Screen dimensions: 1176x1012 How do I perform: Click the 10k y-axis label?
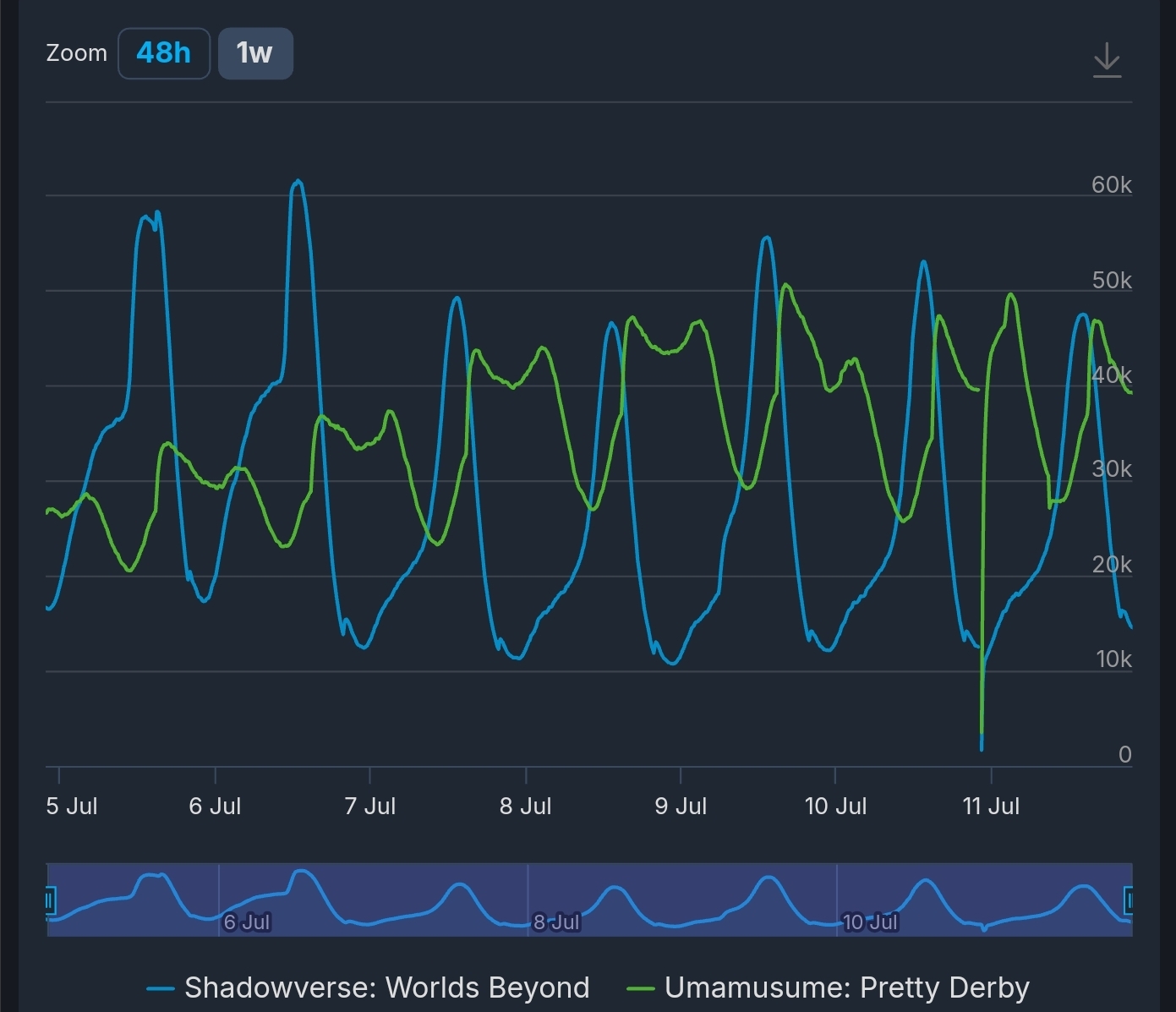(x=1113, y=659)
